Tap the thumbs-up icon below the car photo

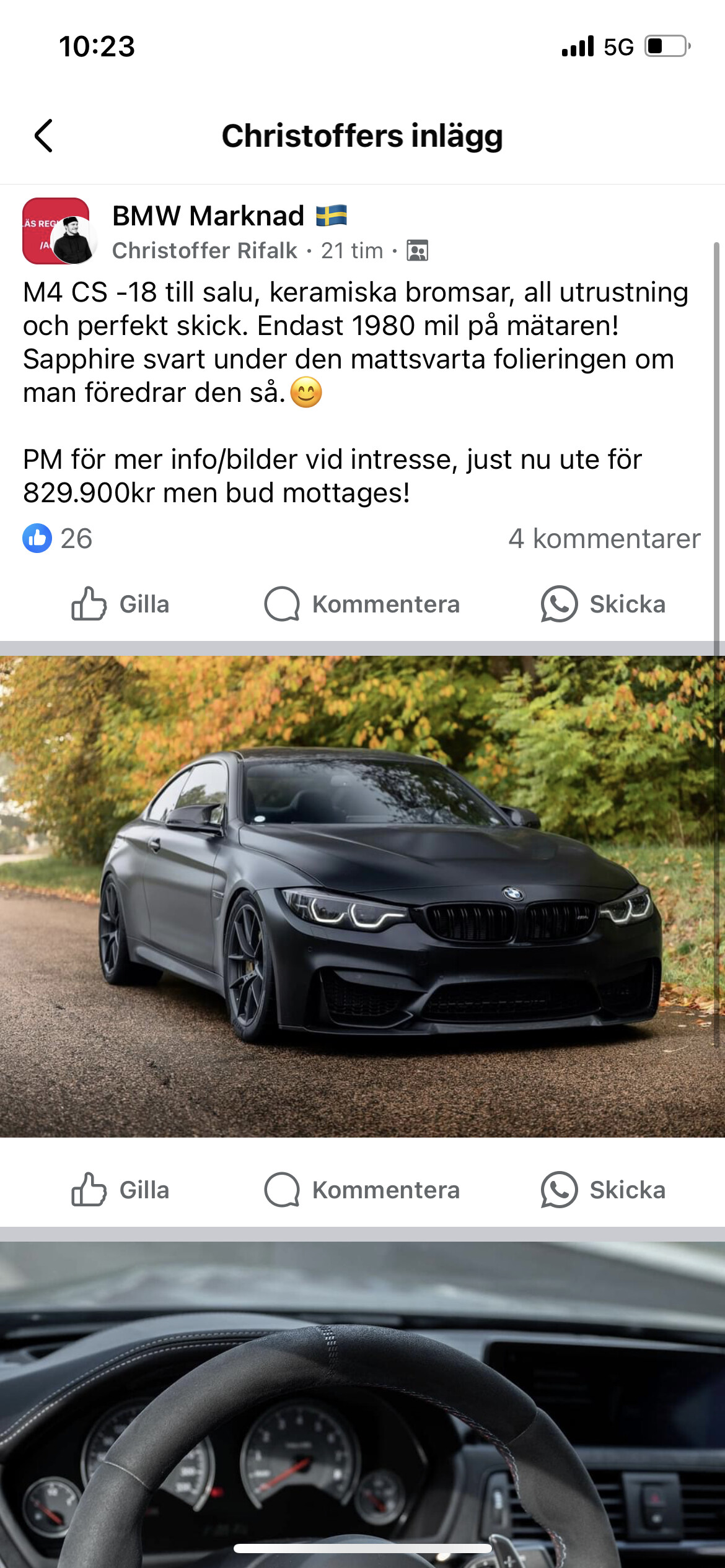coord(89,1190)
